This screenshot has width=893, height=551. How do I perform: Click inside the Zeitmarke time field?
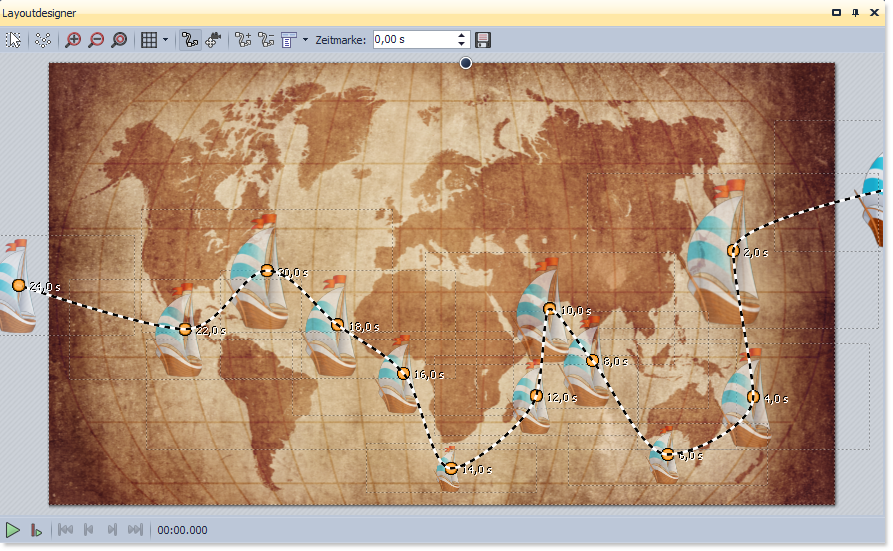tap(413, 40)
